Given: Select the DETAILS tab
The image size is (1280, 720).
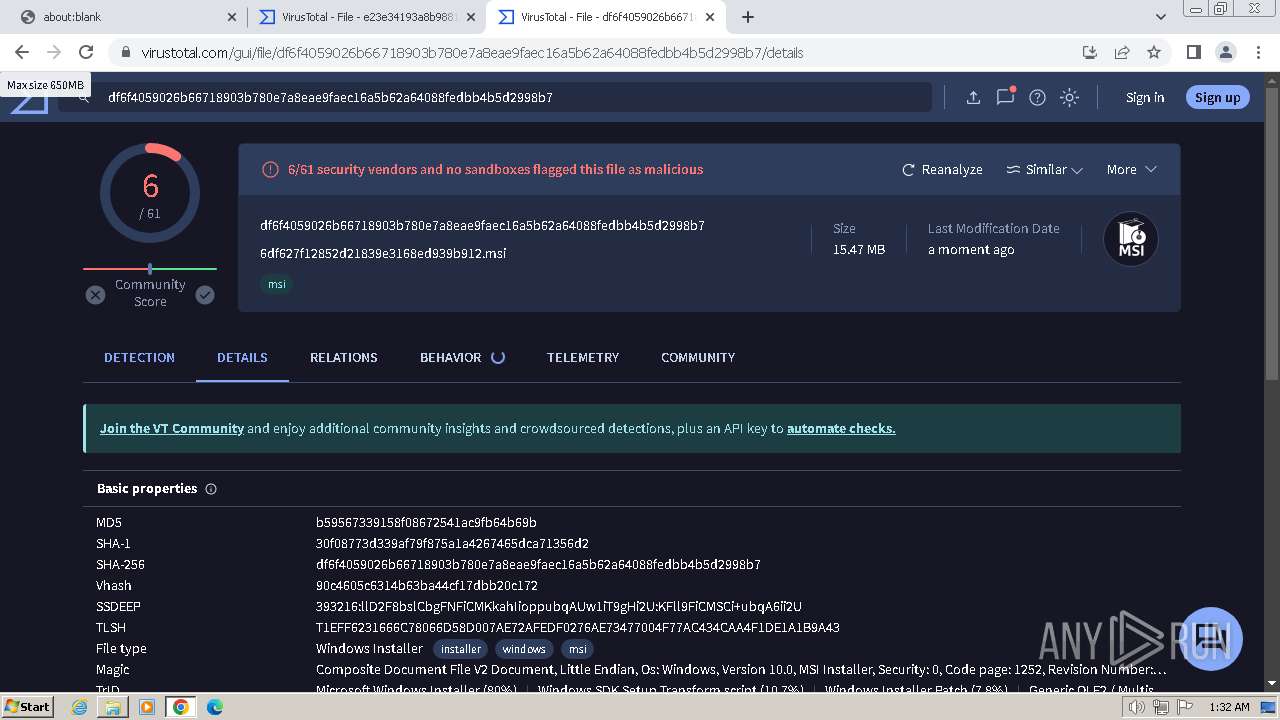Looking at the screenshot, I should tap(242, 357).
